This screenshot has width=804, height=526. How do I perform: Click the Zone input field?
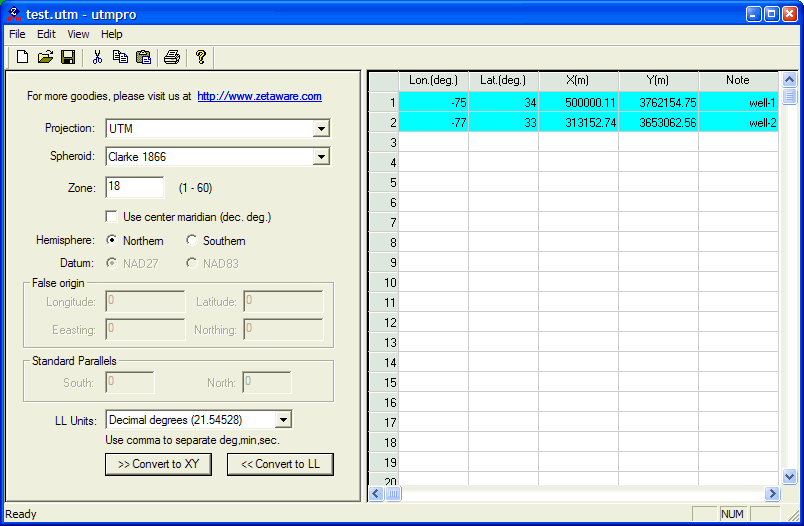[x=134, y=188]
